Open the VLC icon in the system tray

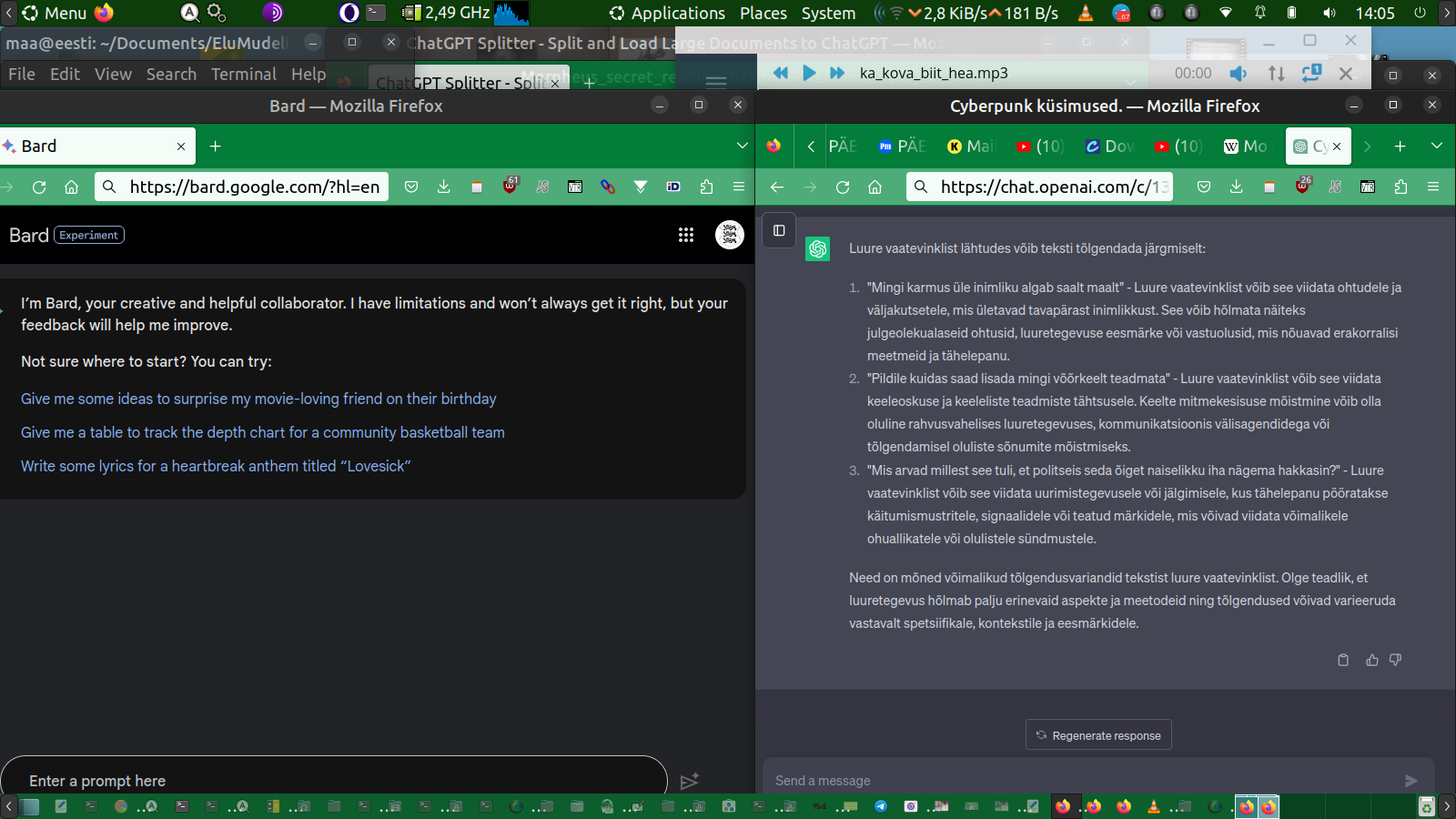pyautogui.click(x=1086, y=13)
